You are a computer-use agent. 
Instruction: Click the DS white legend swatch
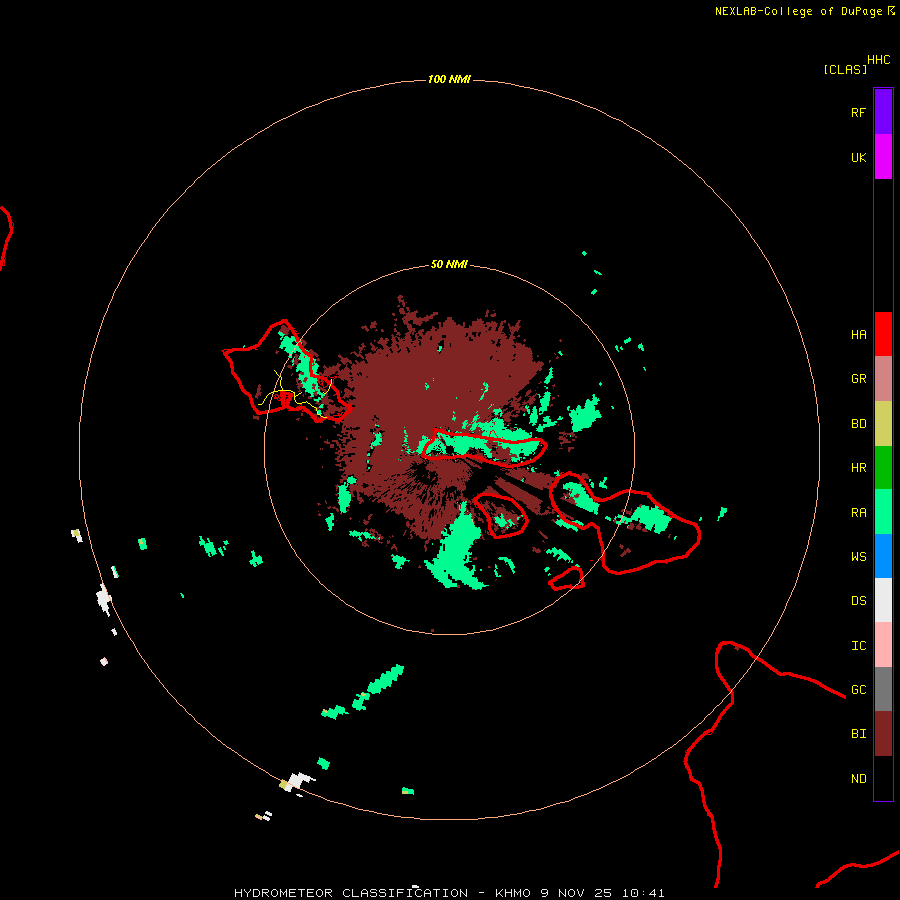pos(883,600)
